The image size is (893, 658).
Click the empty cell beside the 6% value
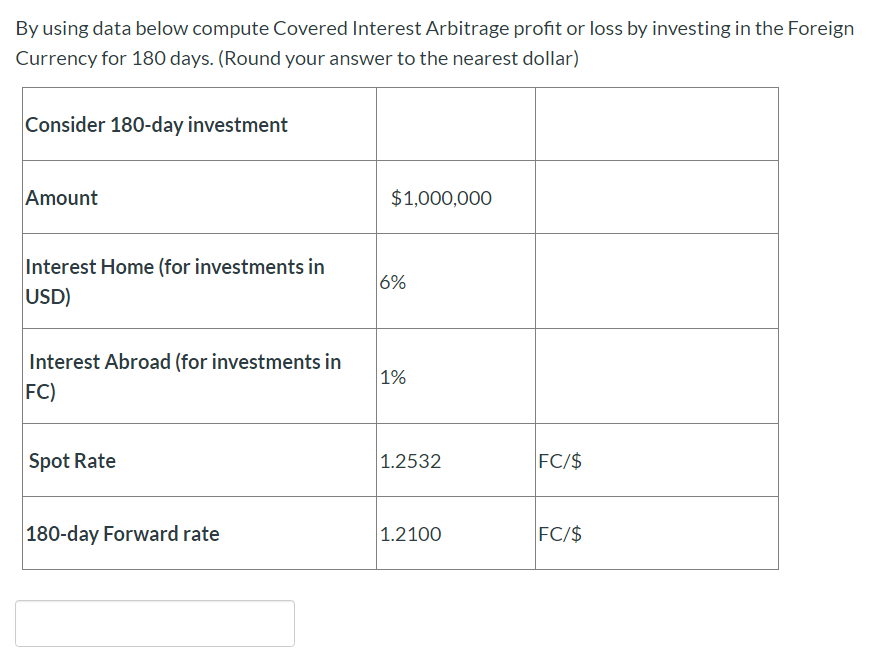pos(657,281)
